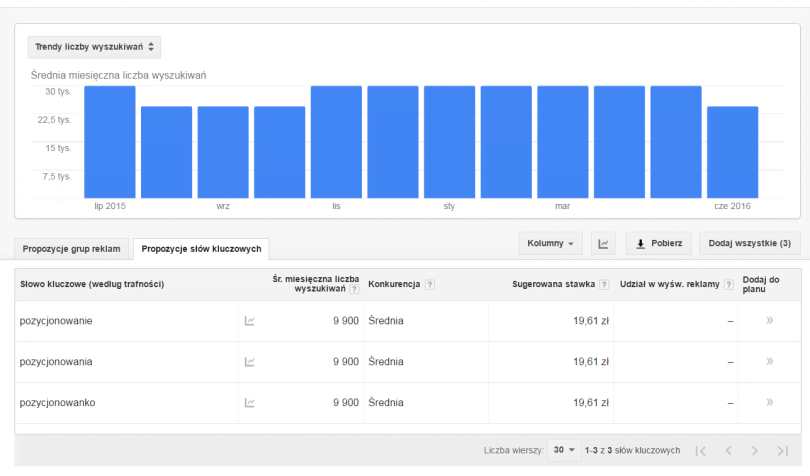Click Dodaj wszystkie (3) button
810x476 pixels.
pyautogui.click(x=750, y=243)
